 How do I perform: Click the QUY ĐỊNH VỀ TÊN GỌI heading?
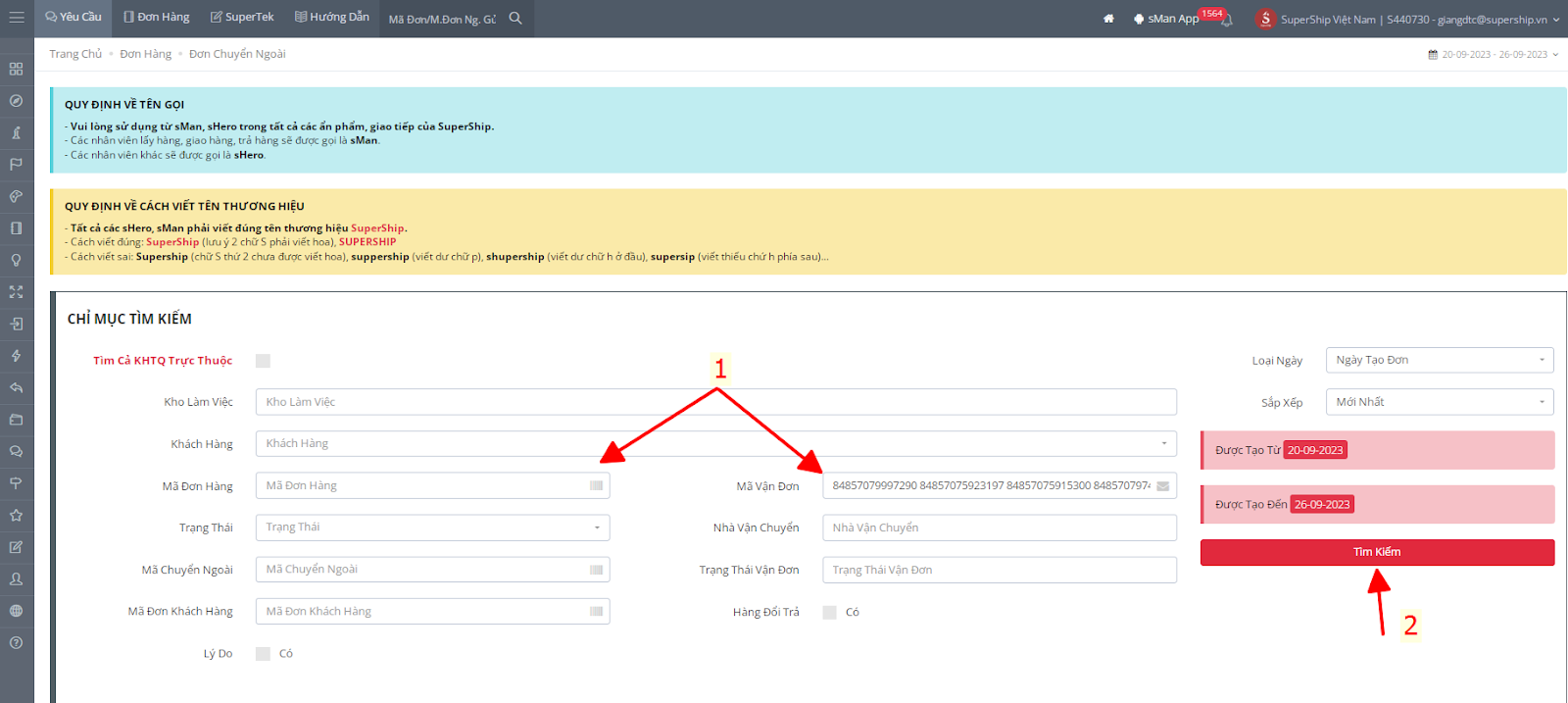[x=124, y=105]
